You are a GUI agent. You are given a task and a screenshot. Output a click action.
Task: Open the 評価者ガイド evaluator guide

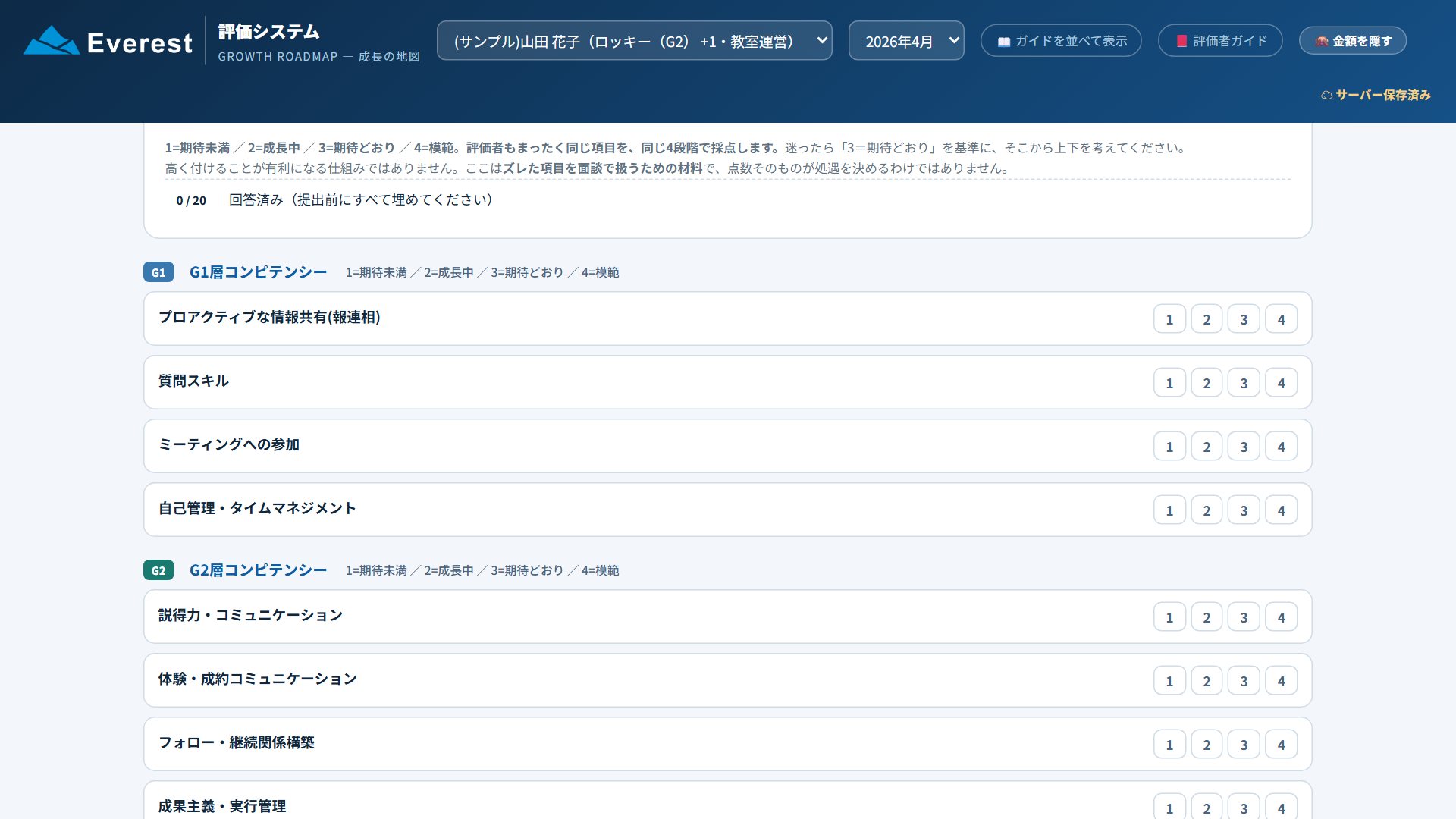[1220, 41]
